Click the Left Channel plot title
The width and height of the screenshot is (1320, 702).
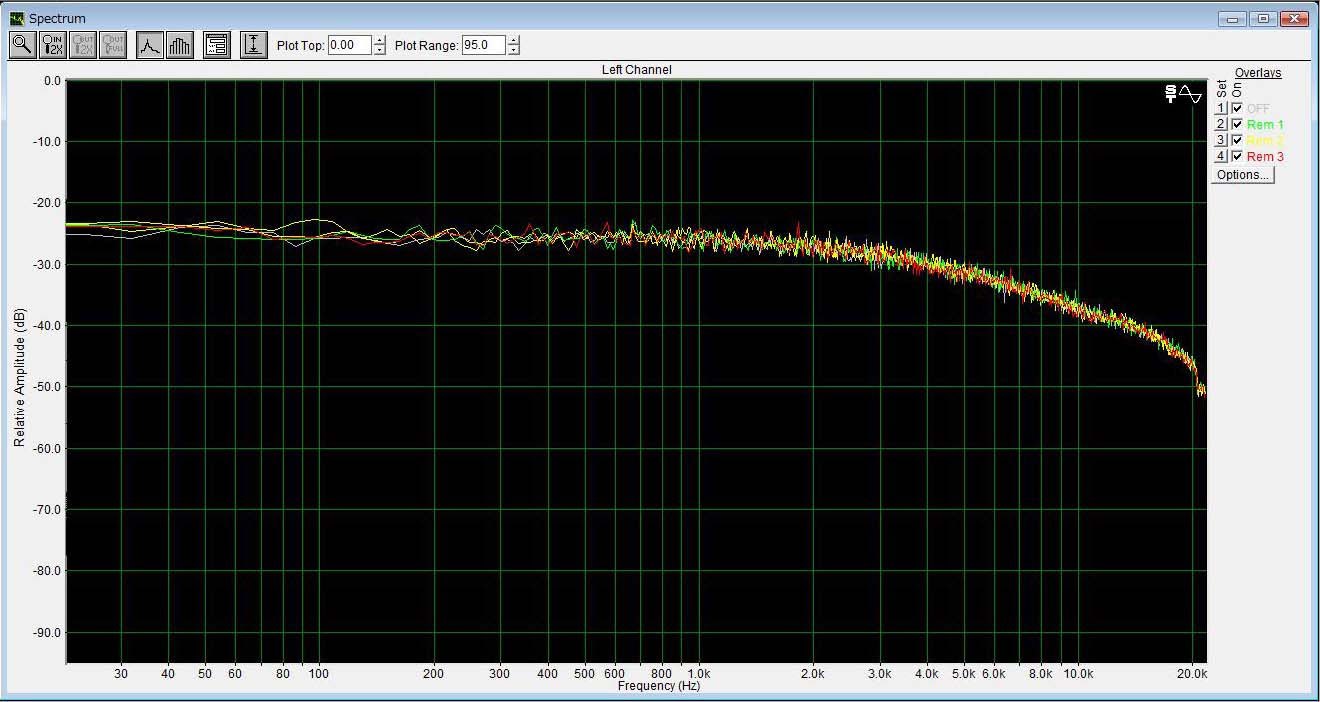[636, 70]
